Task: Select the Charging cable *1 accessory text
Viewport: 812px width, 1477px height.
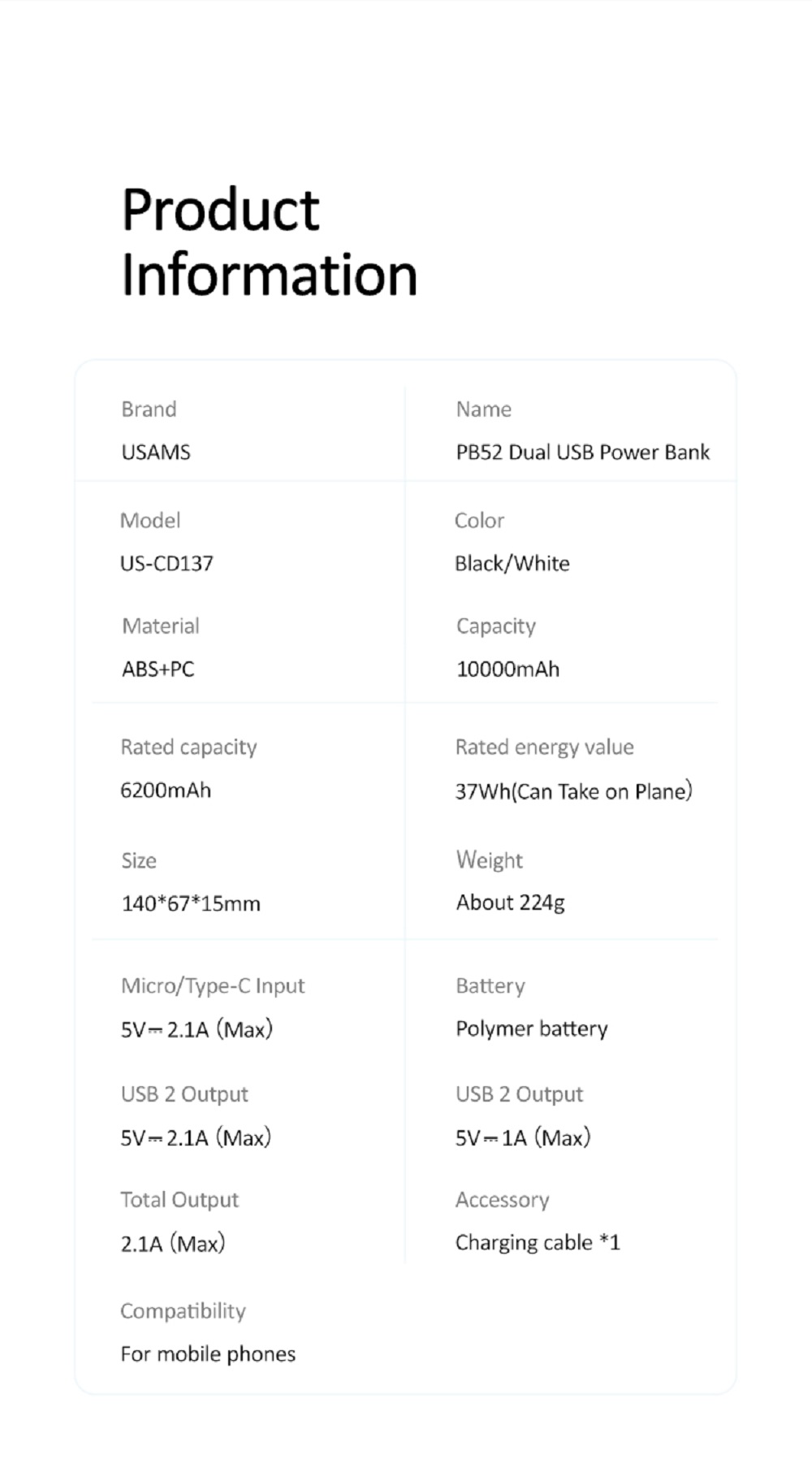Action: point(538,1243)
